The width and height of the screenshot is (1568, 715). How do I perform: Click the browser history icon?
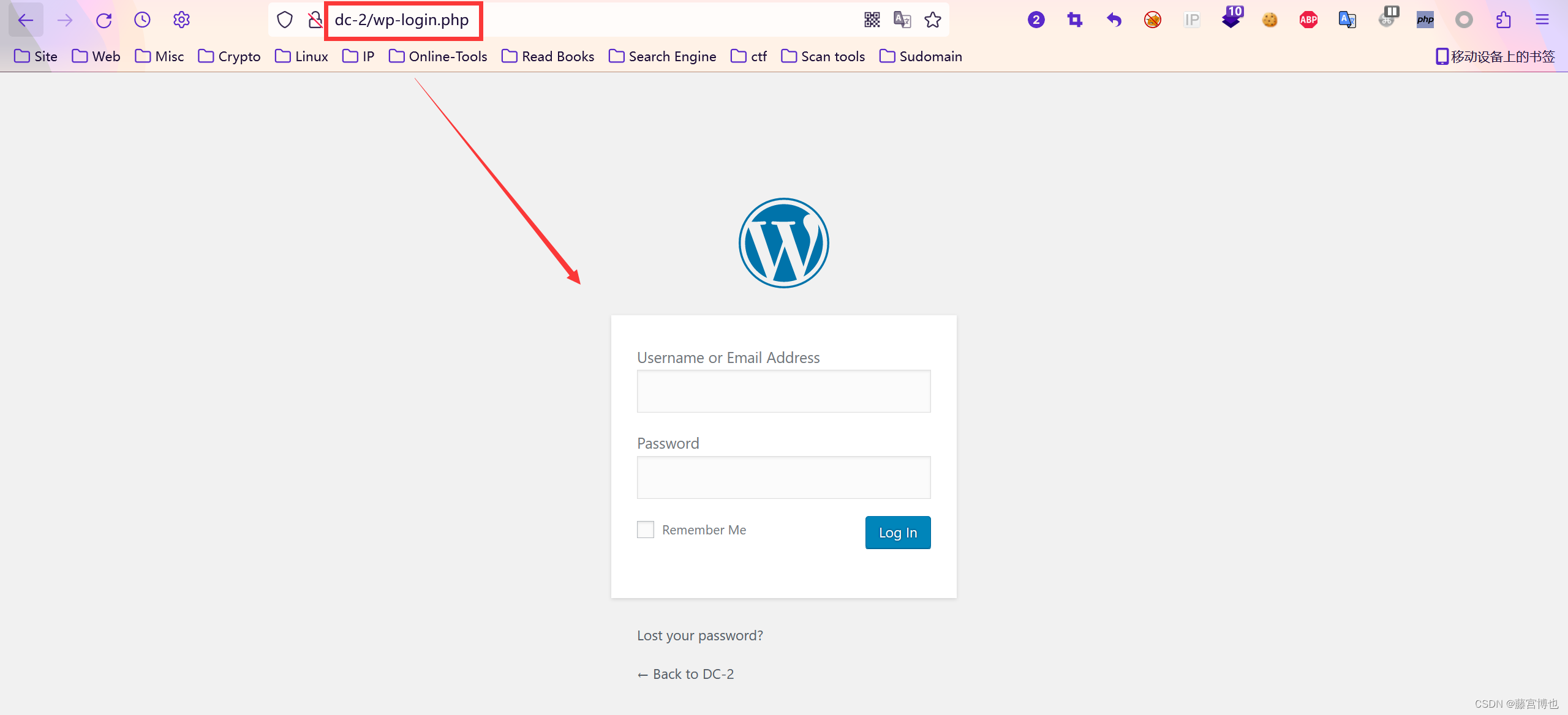[144, 20]
